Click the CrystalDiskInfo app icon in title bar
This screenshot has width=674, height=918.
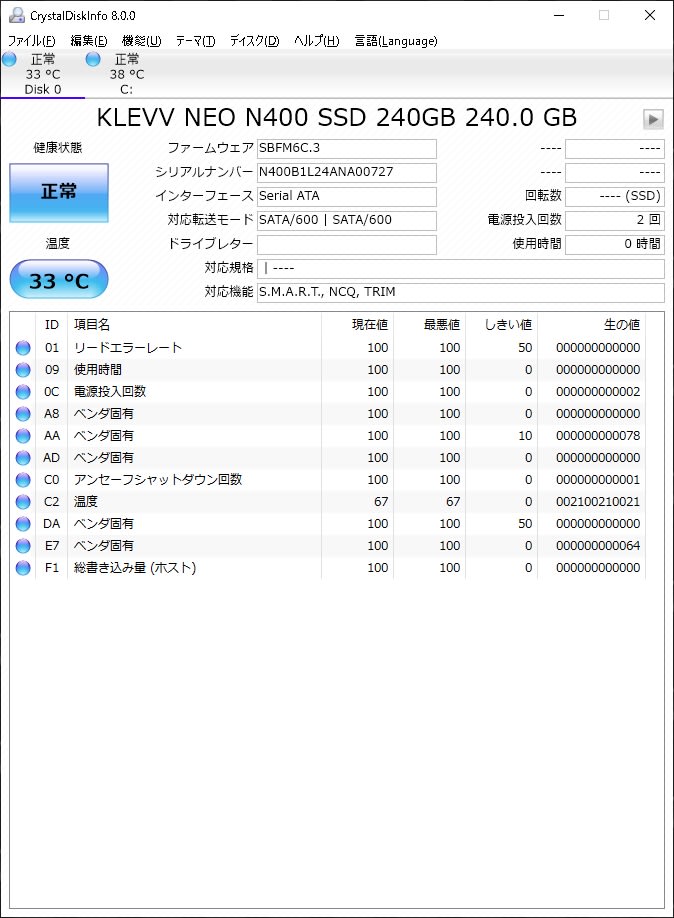click(16, 15)
